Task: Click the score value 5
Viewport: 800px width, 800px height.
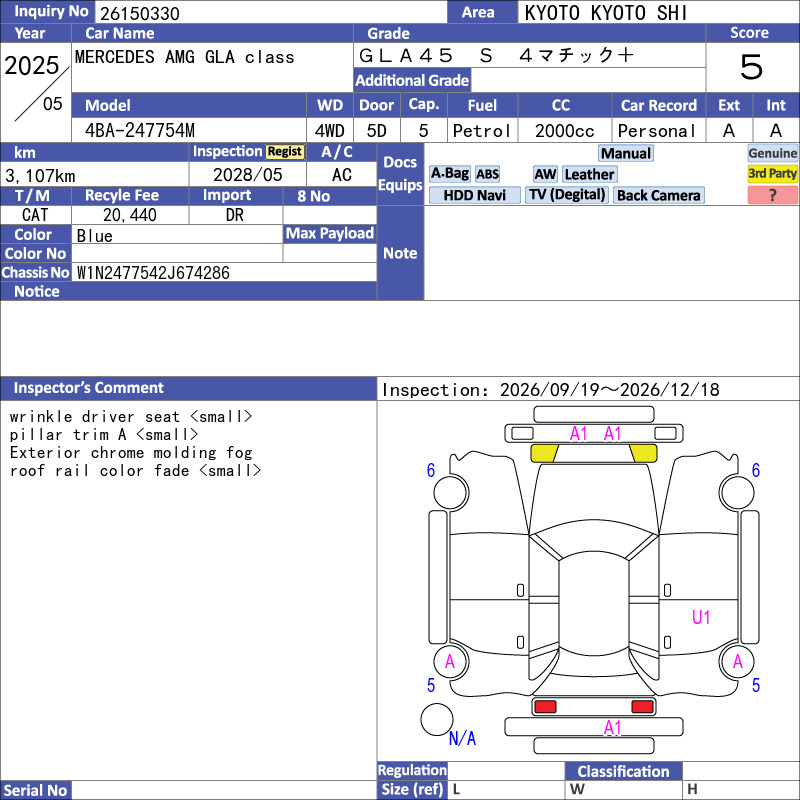Action: pyautogui.click(x=751, y=66)
